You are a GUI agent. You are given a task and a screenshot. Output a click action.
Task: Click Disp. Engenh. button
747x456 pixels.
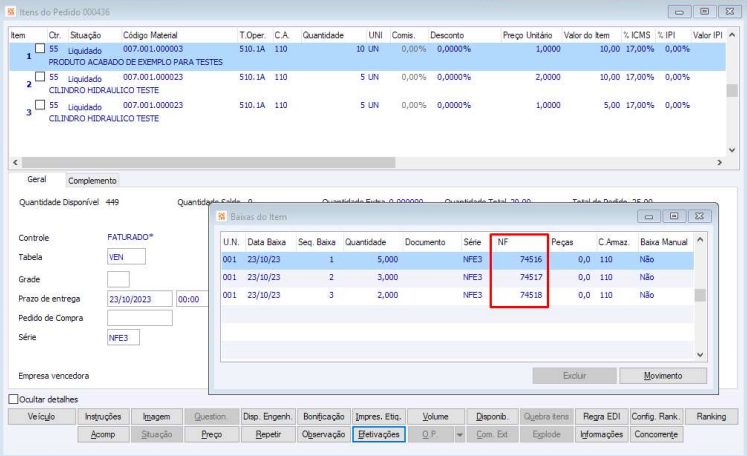[268, 416]
